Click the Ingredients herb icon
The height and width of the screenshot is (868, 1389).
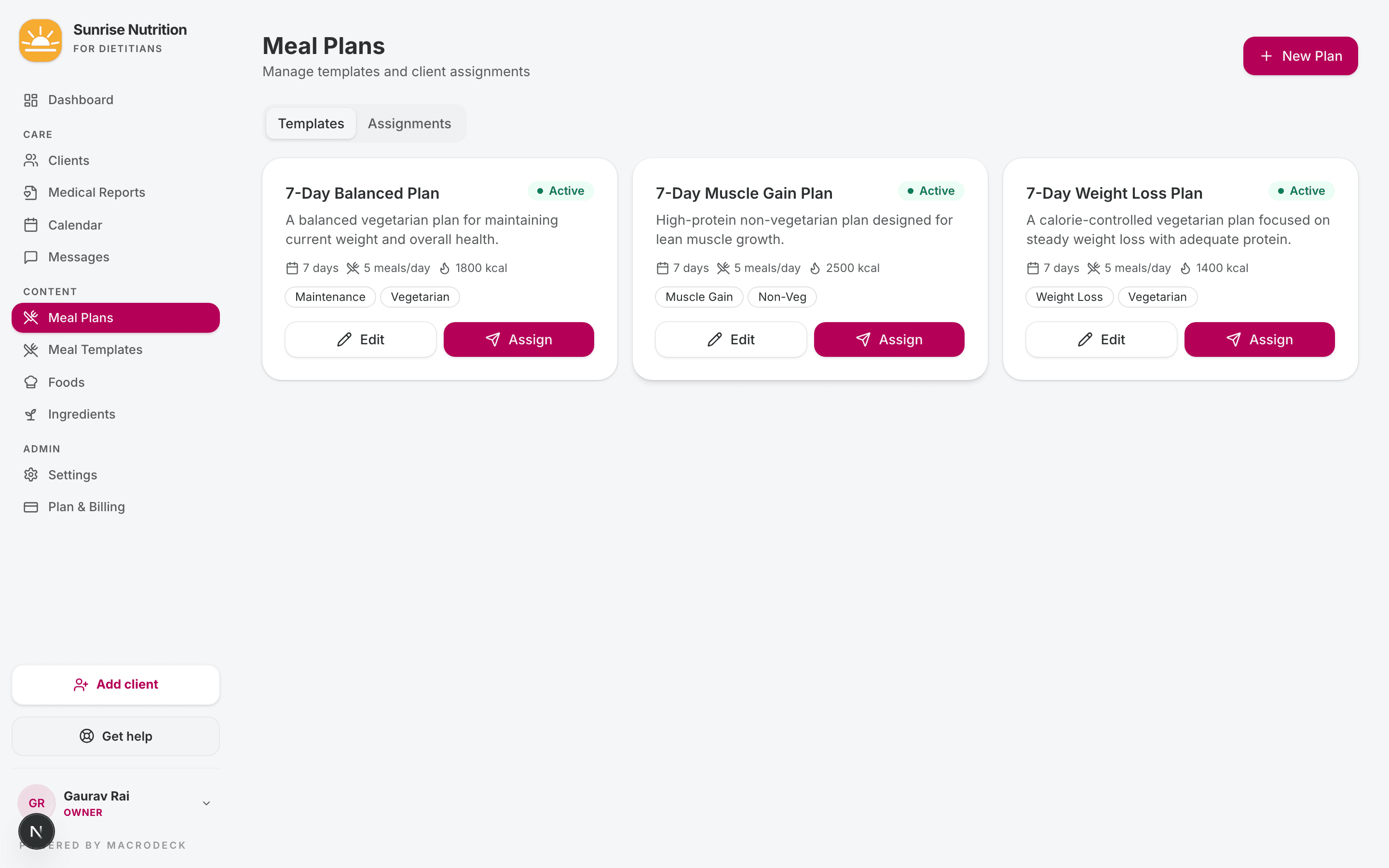pos(31,414)
